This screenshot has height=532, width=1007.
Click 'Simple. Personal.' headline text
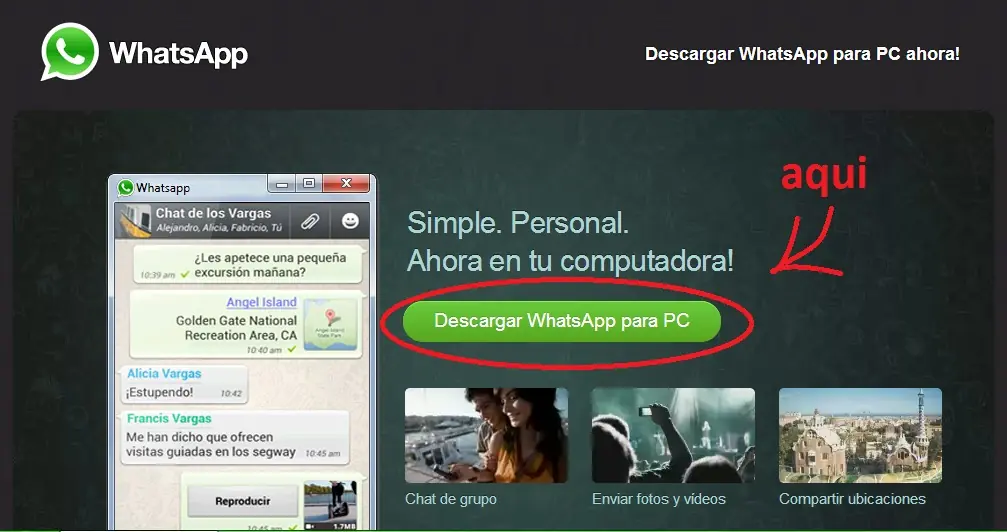coord(518,224)
